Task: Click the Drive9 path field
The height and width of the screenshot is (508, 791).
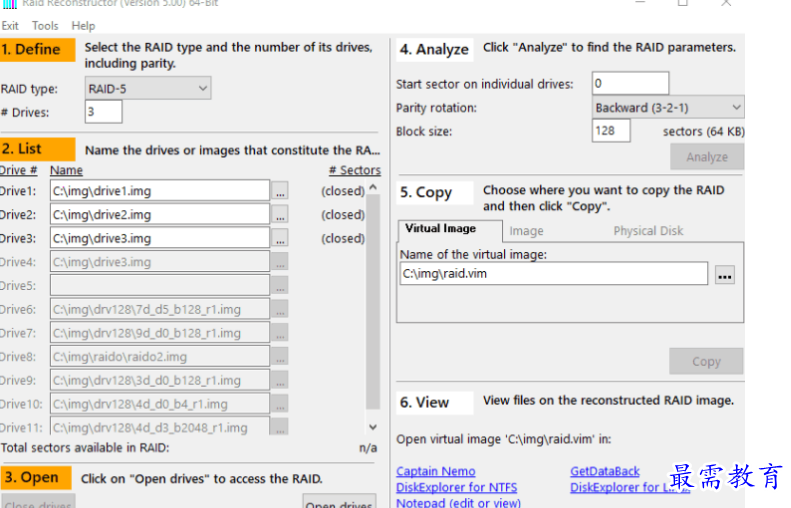Action: click(160, 380)
